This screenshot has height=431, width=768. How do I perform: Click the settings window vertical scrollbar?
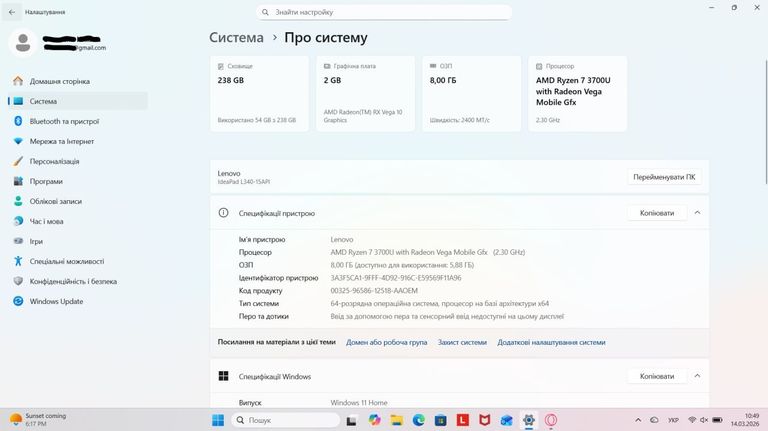tap(767, 122)
